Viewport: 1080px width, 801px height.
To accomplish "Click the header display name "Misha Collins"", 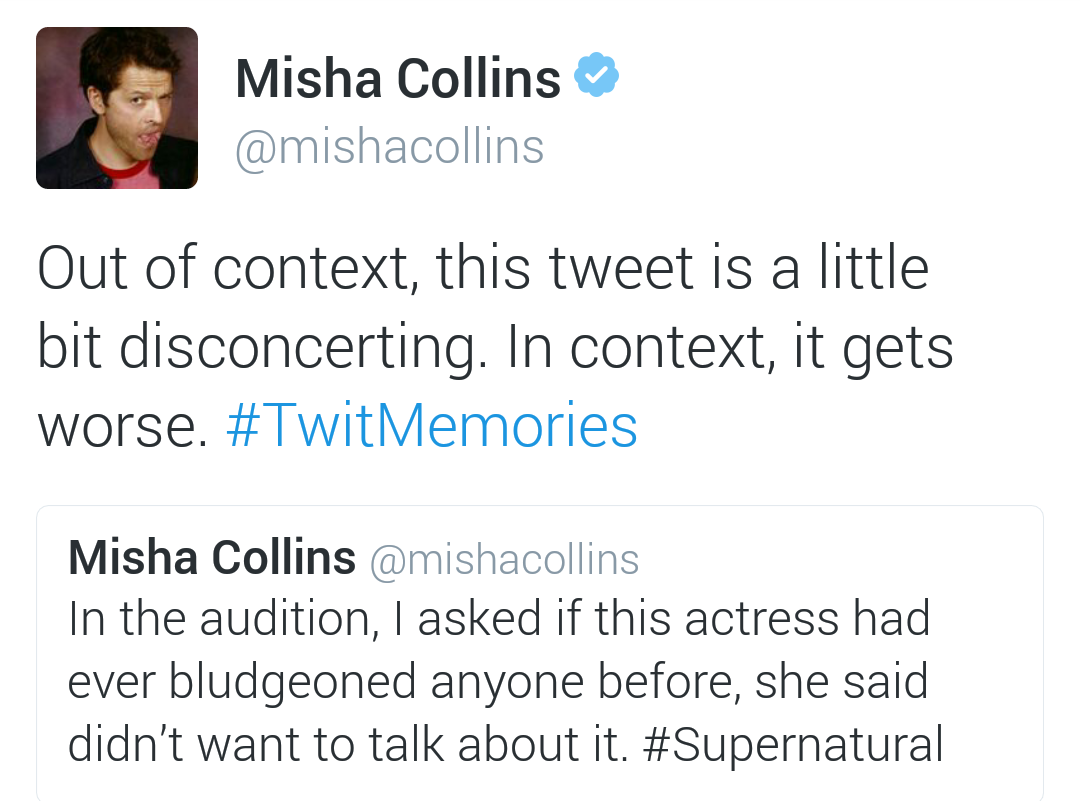I will tap(398, 78).
